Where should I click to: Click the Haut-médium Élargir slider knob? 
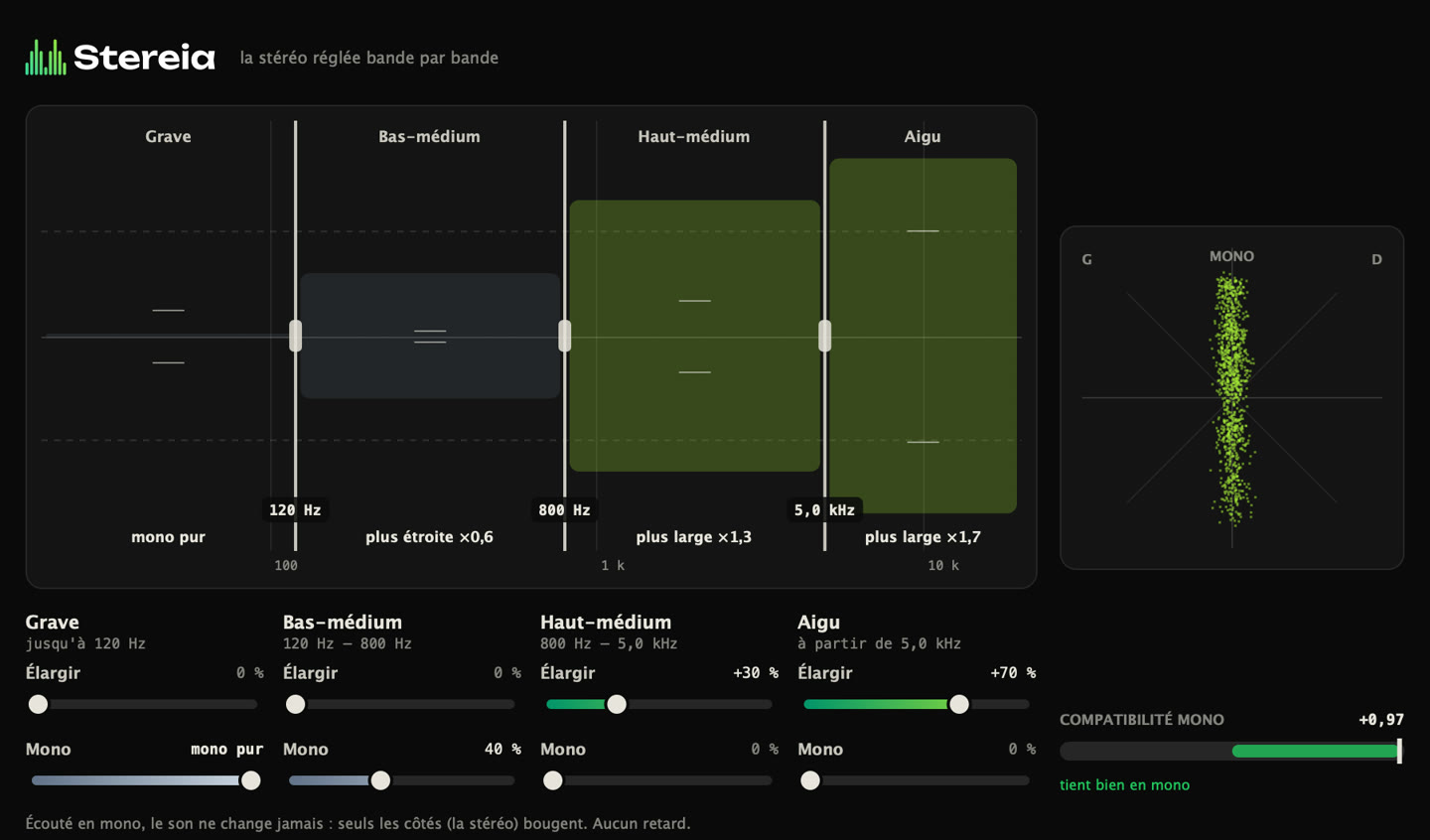pyautogui.click(x=617, y=704)
